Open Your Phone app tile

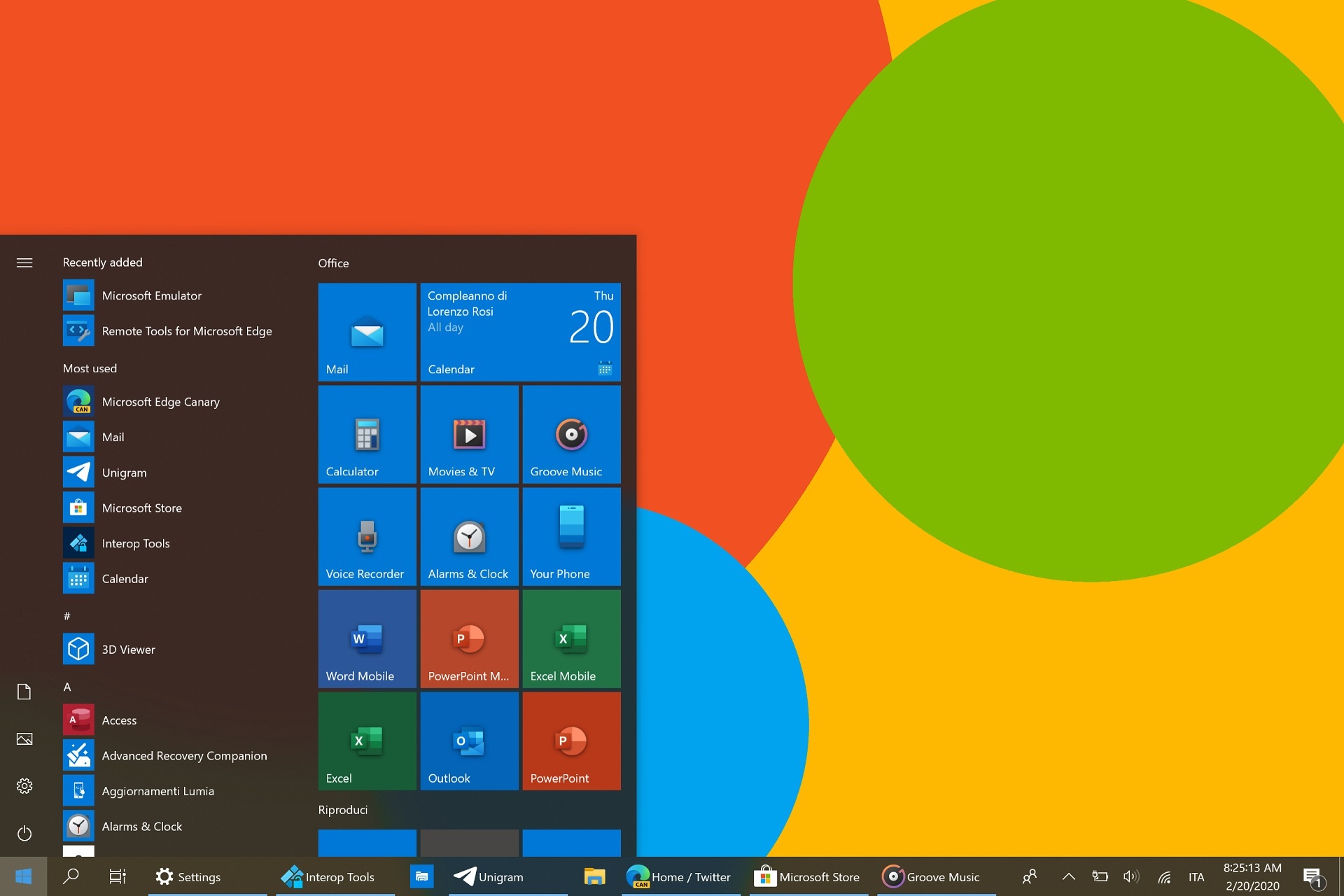click(x=570, y=537)
